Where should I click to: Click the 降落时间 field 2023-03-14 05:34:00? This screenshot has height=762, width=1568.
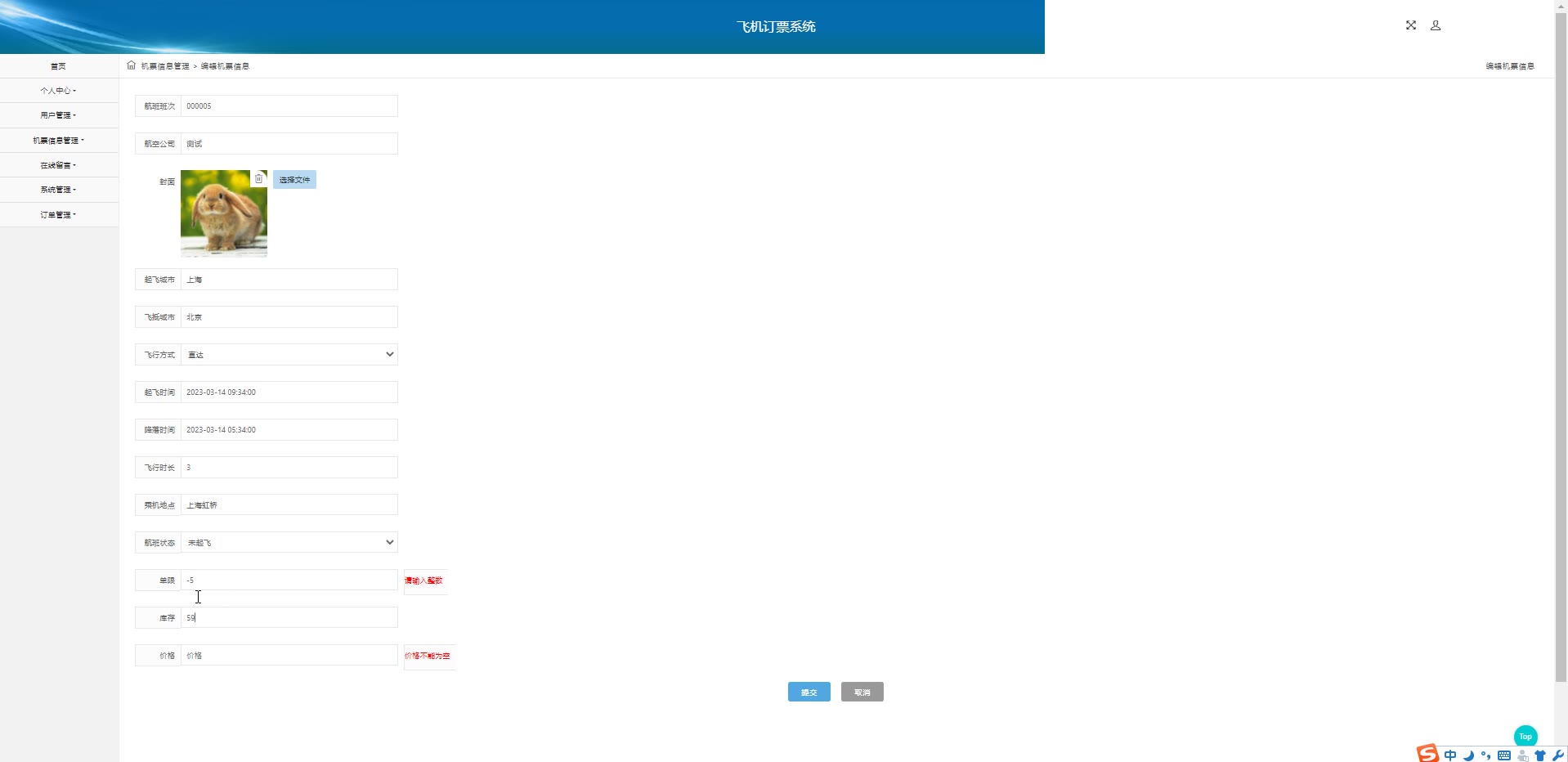pyautogui.click(x=289, y=430)
